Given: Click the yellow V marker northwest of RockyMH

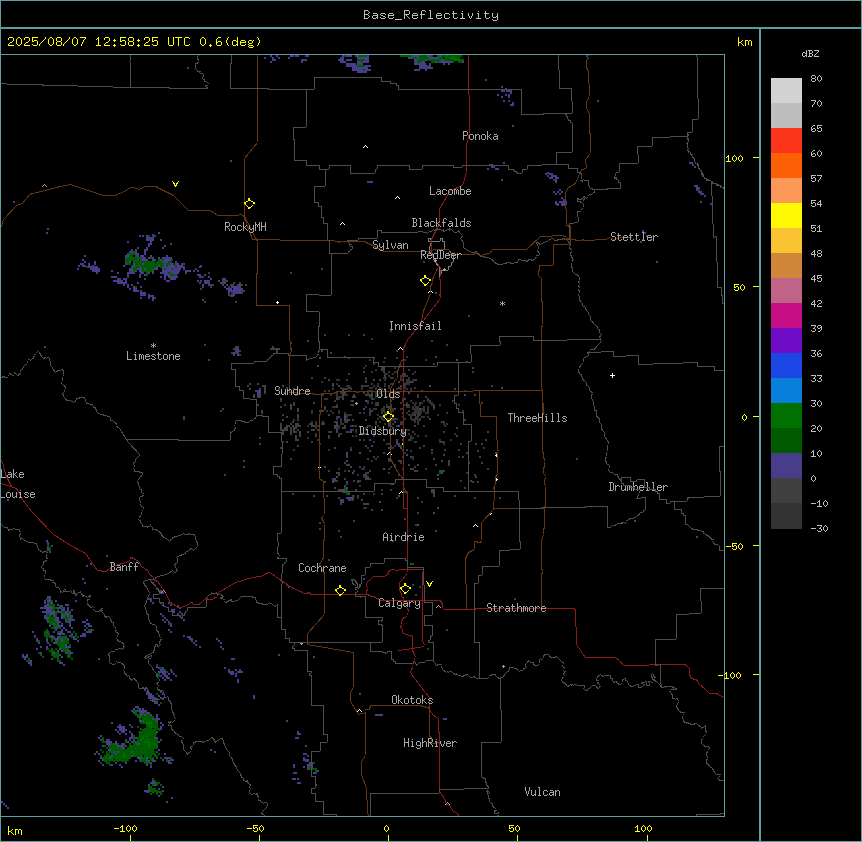Looking at the screenshot, I should pos(175,184).
